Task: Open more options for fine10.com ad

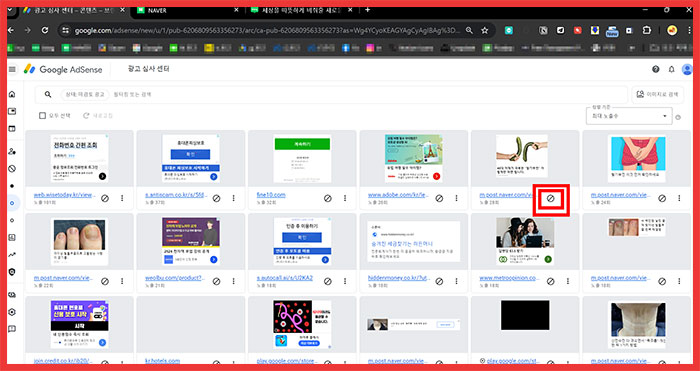Action: point(345,198)
